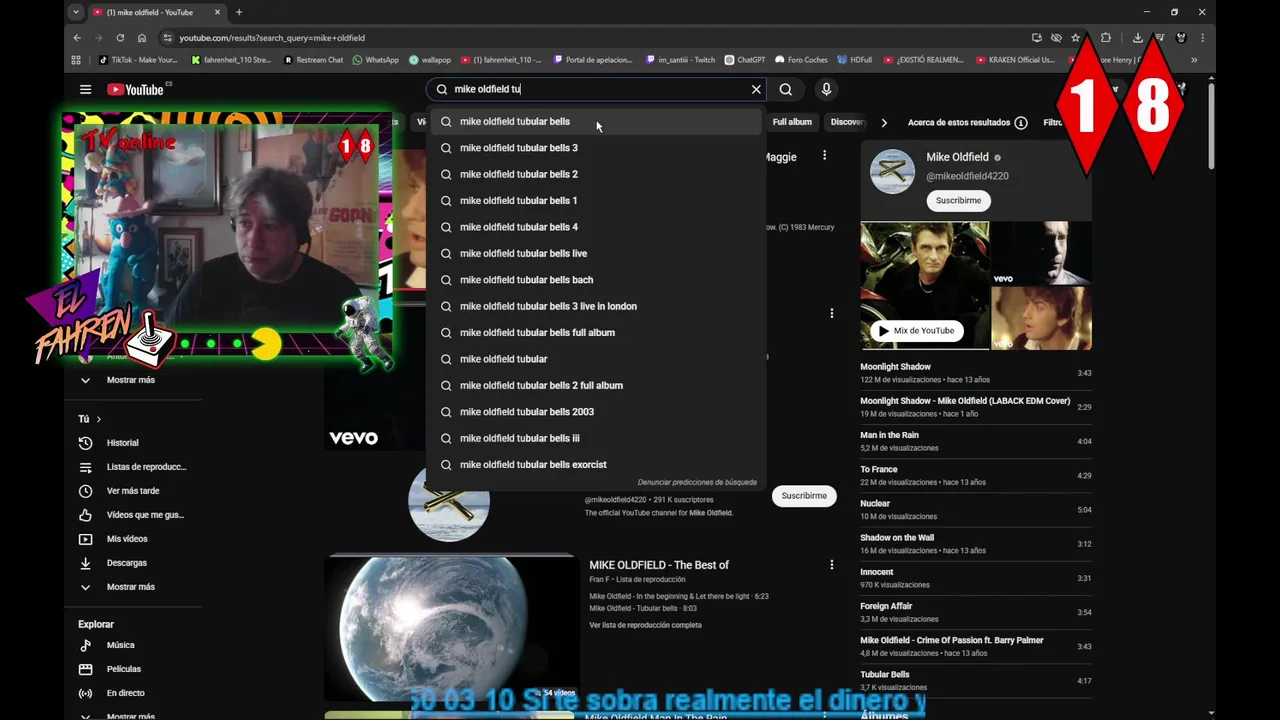Select suggestion mike oldfield tubular bells bach
The image size is (1280, 720).
point(596,280)
